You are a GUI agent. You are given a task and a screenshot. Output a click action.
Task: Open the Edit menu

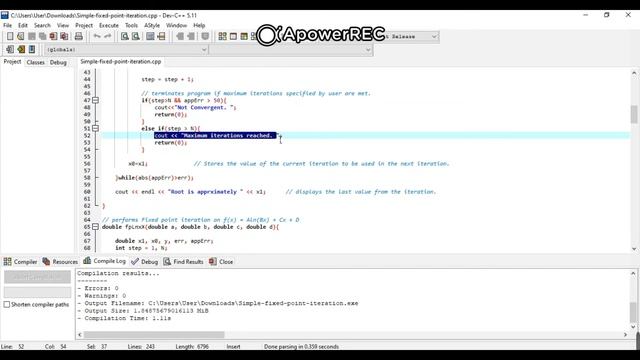click(23, 25)
